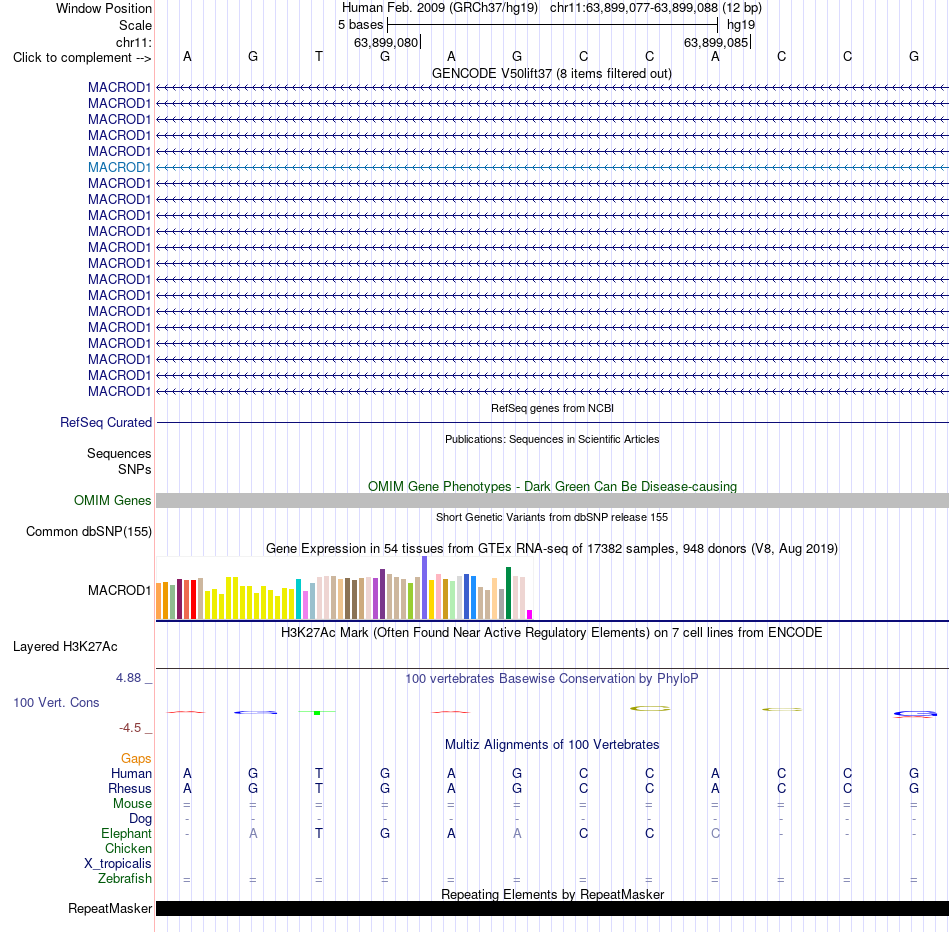Select the Rhesus alignment row label

(x=130, y=788)
